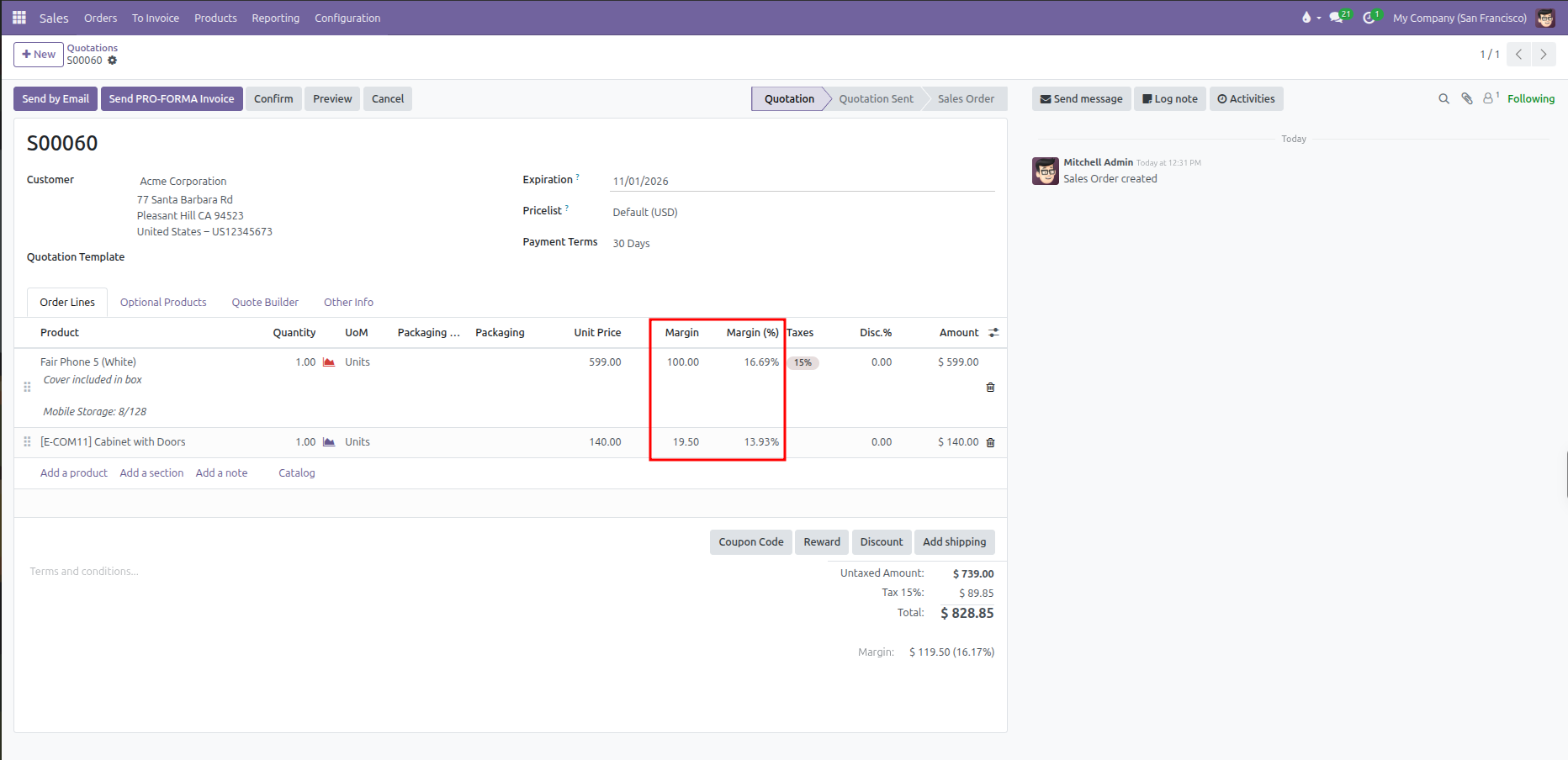
Task: Grab the Fair Phone 5 row handle
Action: (27, 388)
